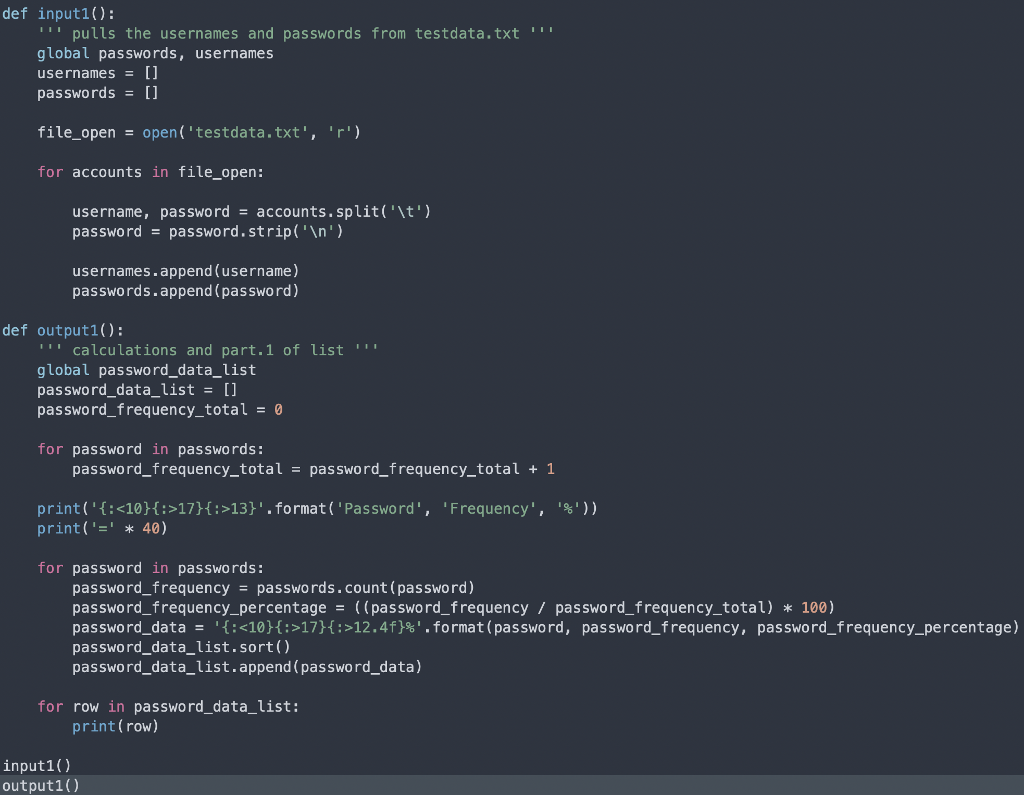Click the 'for accounts in file_open:' line
Screen dimensions: 1024x795
(151, 172)
